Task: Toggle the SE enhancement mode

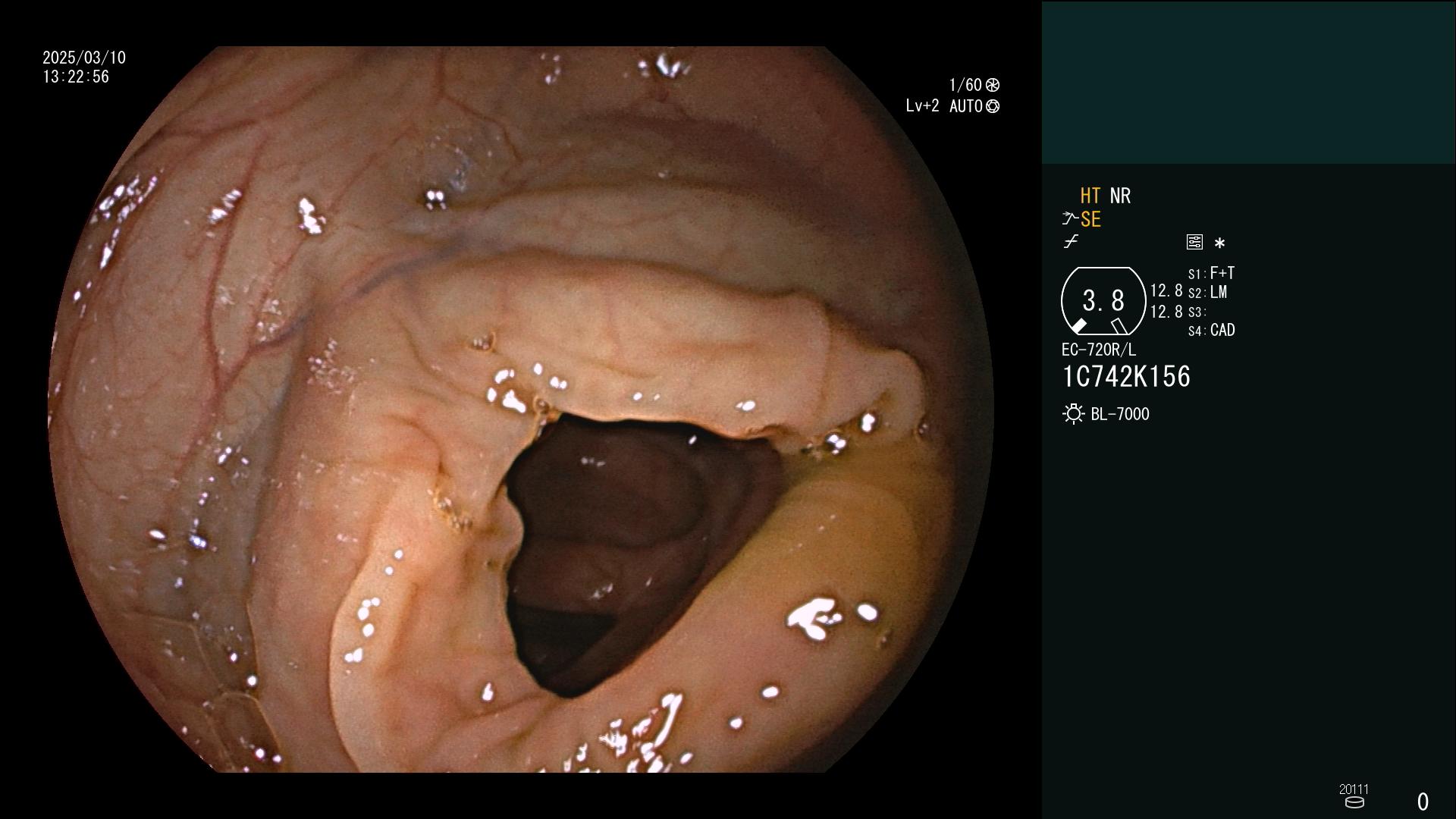Action: (x=1090, y=219)
